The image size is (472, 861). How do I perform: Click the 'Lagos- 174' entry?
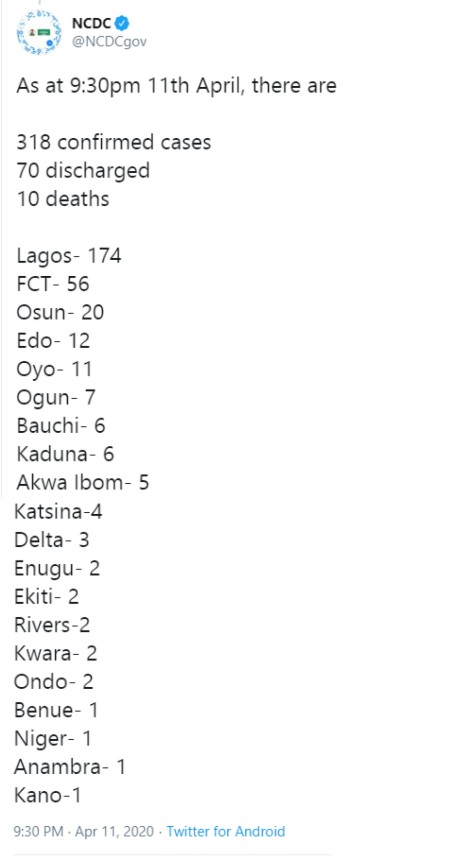69,256
